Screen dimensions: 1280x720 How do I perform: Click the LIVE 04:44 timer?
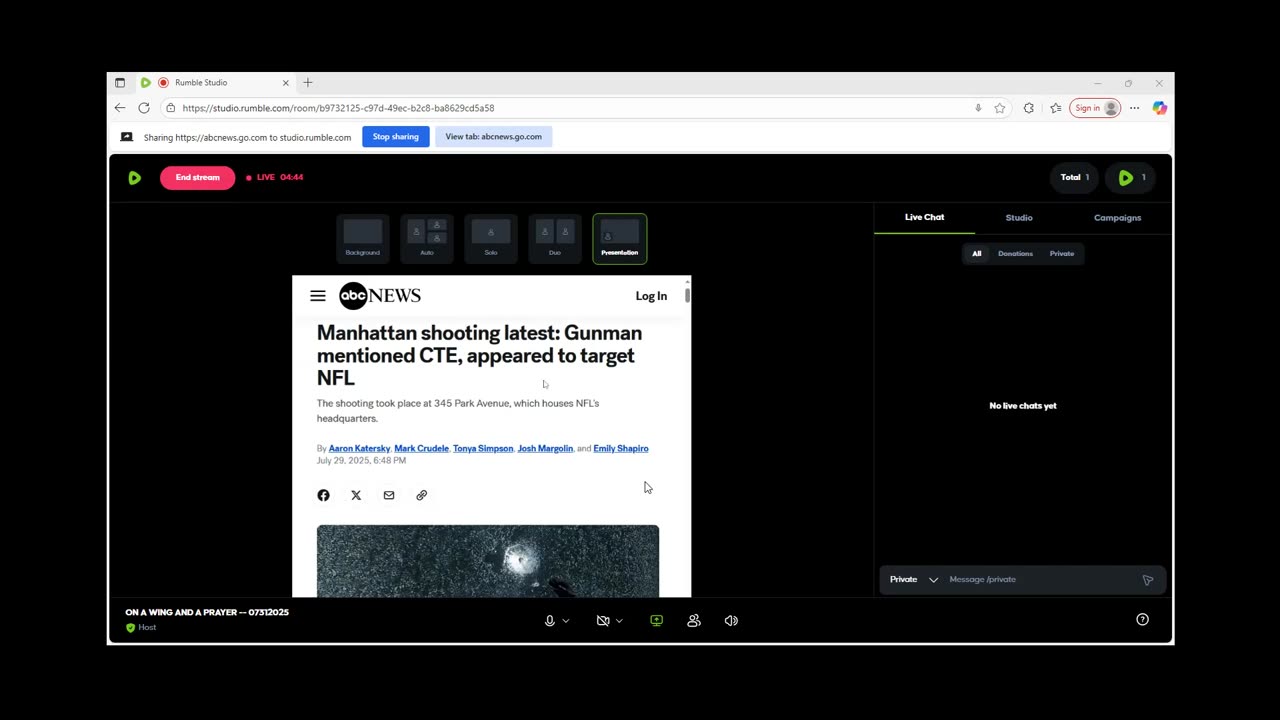pyautogui.click(x=274, y=178)
